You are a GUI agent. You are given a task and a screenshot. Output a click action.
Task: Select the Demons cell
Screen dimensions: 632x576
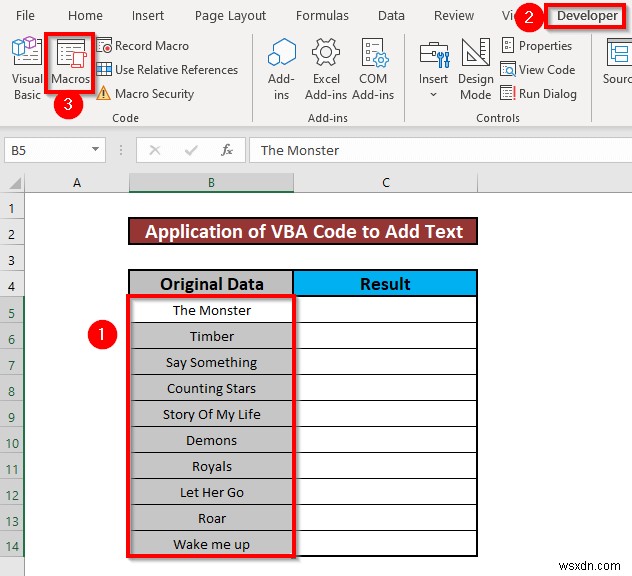click(x=212, y=440)
